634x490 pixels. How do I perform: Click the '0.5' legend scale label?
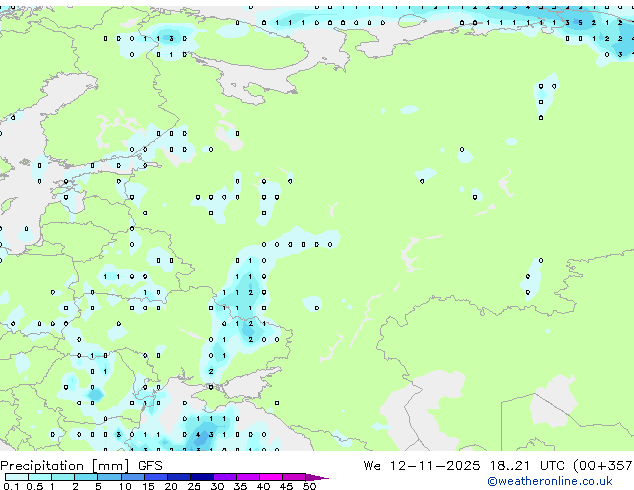[34, 486]
